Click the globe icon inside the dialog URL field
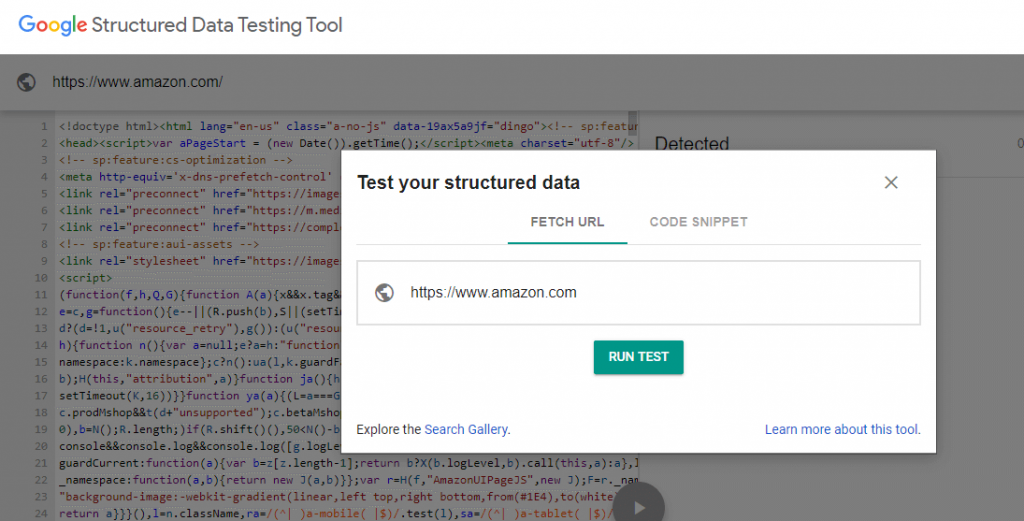Screen dimensions: 1024x521 [384, 292]
